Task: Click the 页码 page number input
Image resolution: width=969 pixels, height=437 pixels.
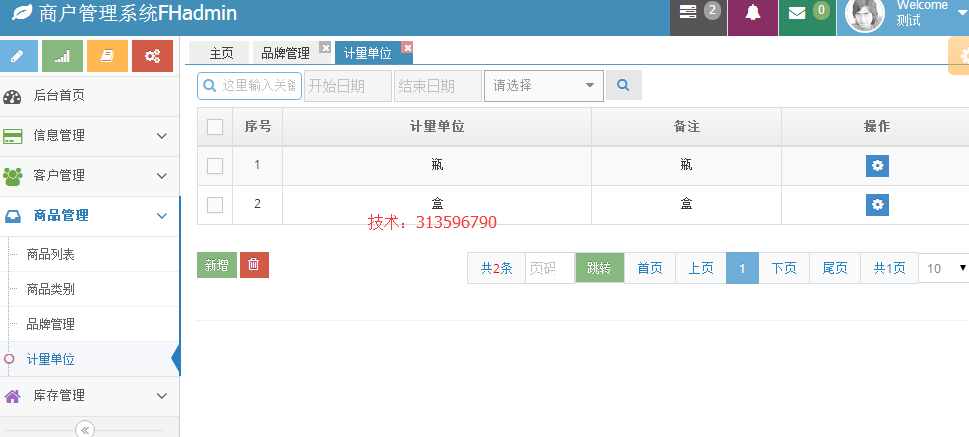Action: pyautogui.click(x=550, y=268)
